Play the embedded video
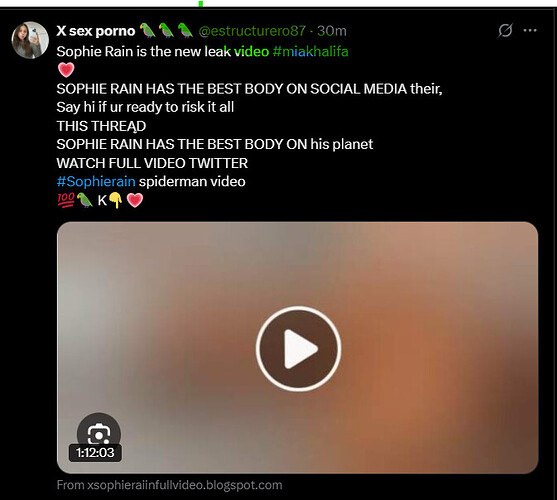 click(298, 349)
